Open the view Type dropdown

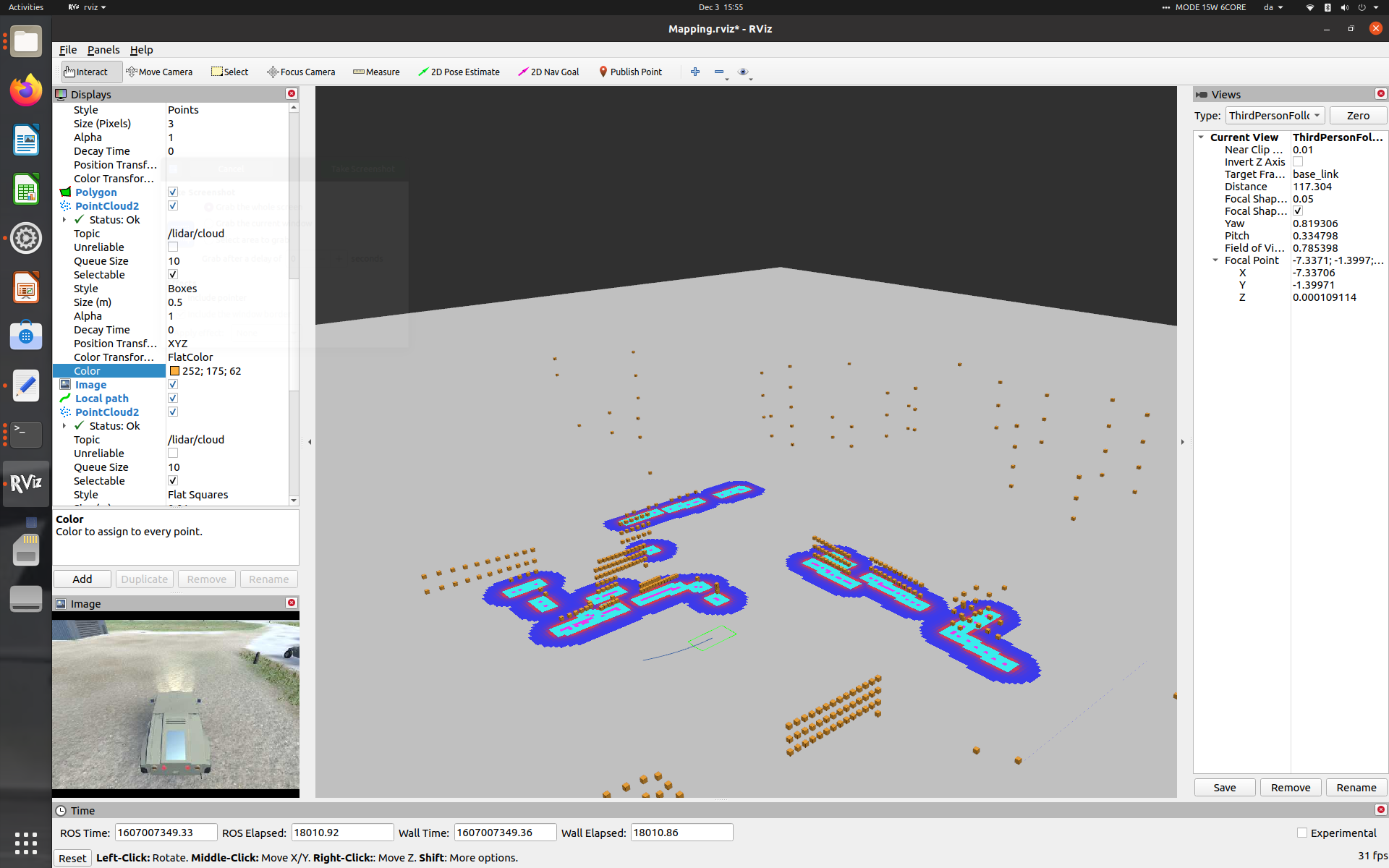[1275, 116]
